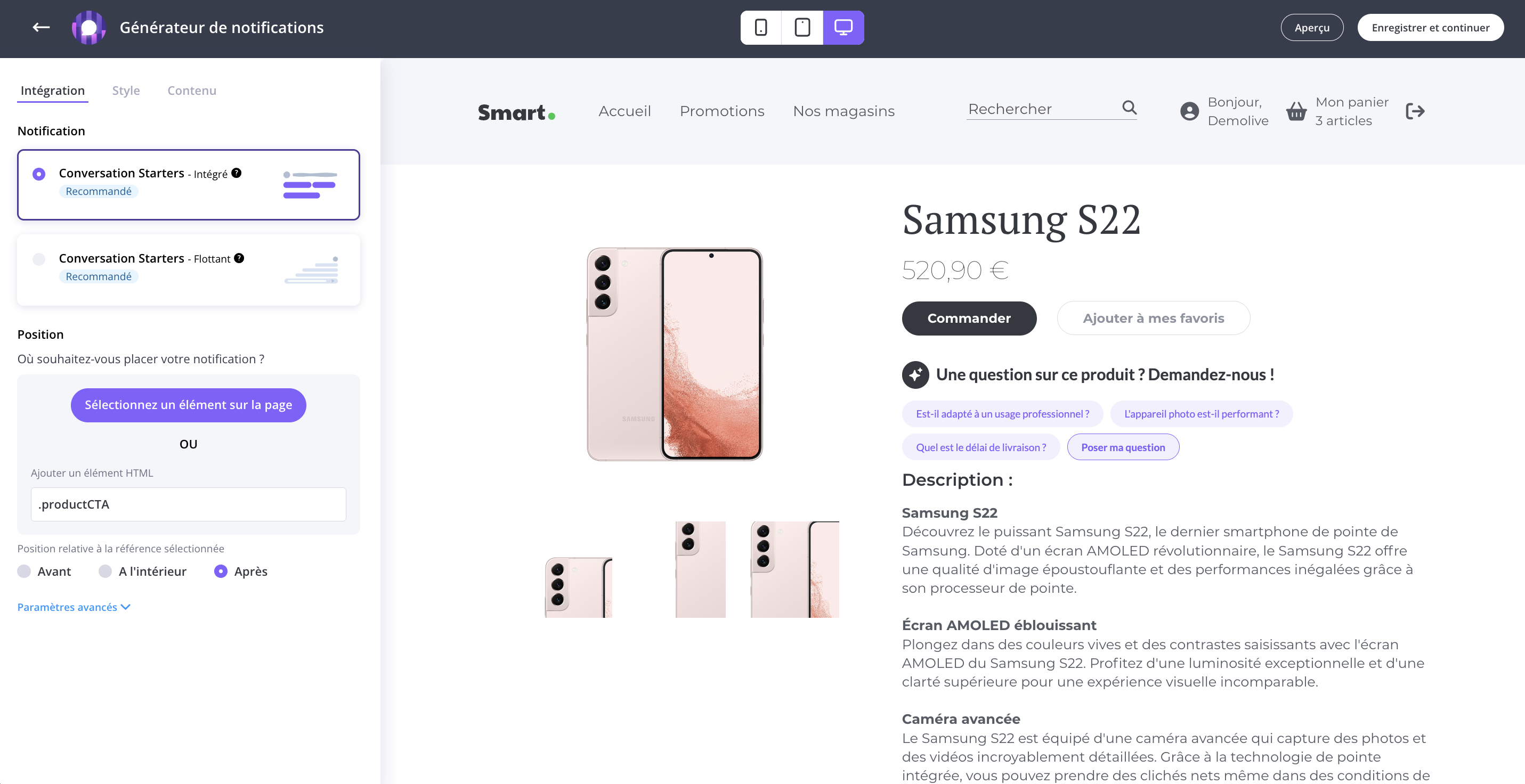1525x784 pixels.
Task: Click help icon next to Flottant
Action: pos(239,258)
